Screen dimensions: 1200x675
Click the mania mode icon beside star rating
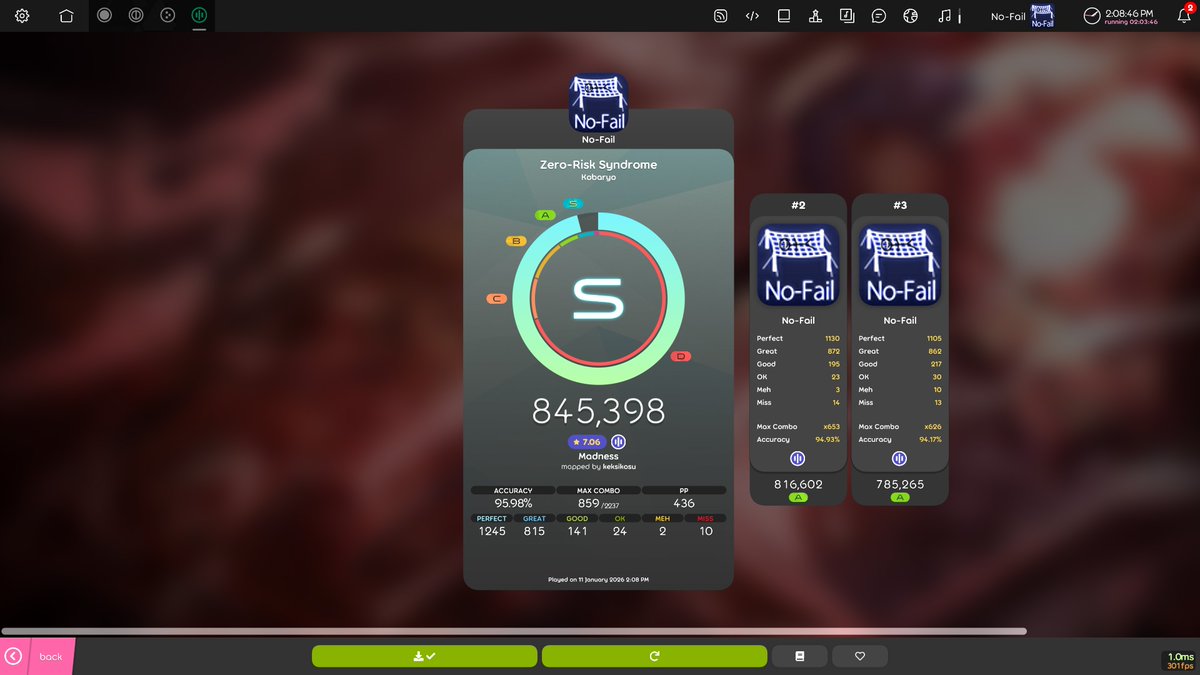coord(619,442)
